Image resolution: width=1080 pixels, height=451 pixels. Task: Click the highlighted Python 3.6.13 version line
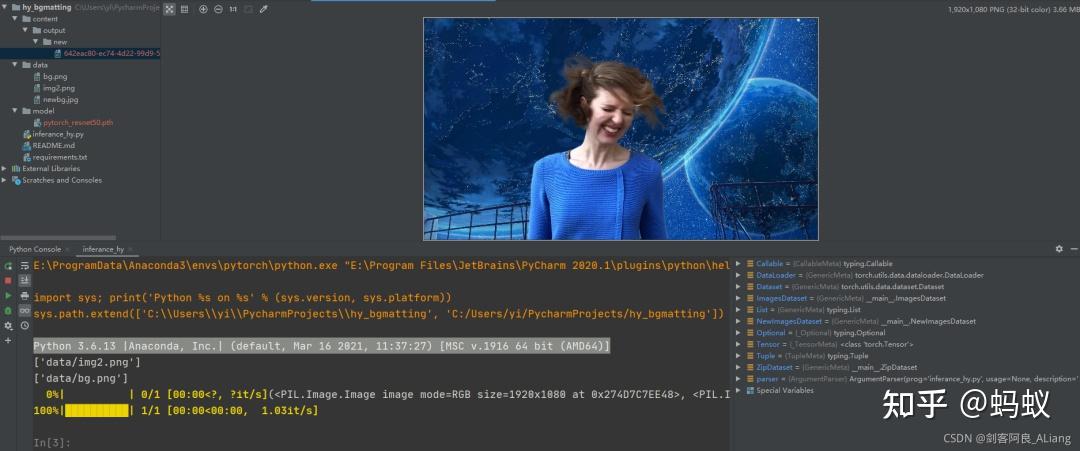coord(322,346)
